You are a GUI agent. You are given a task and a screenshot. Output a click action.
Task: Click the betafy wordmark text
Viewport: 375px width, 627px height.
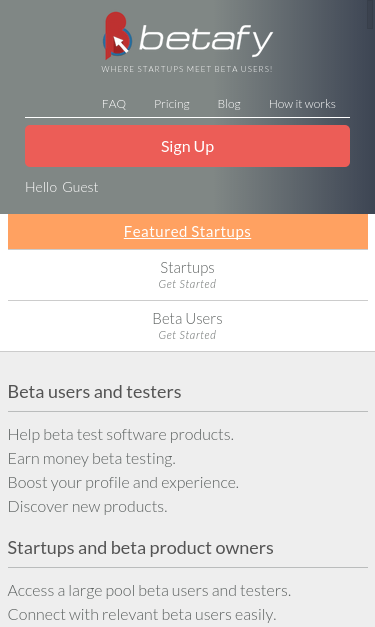(206, 41)
